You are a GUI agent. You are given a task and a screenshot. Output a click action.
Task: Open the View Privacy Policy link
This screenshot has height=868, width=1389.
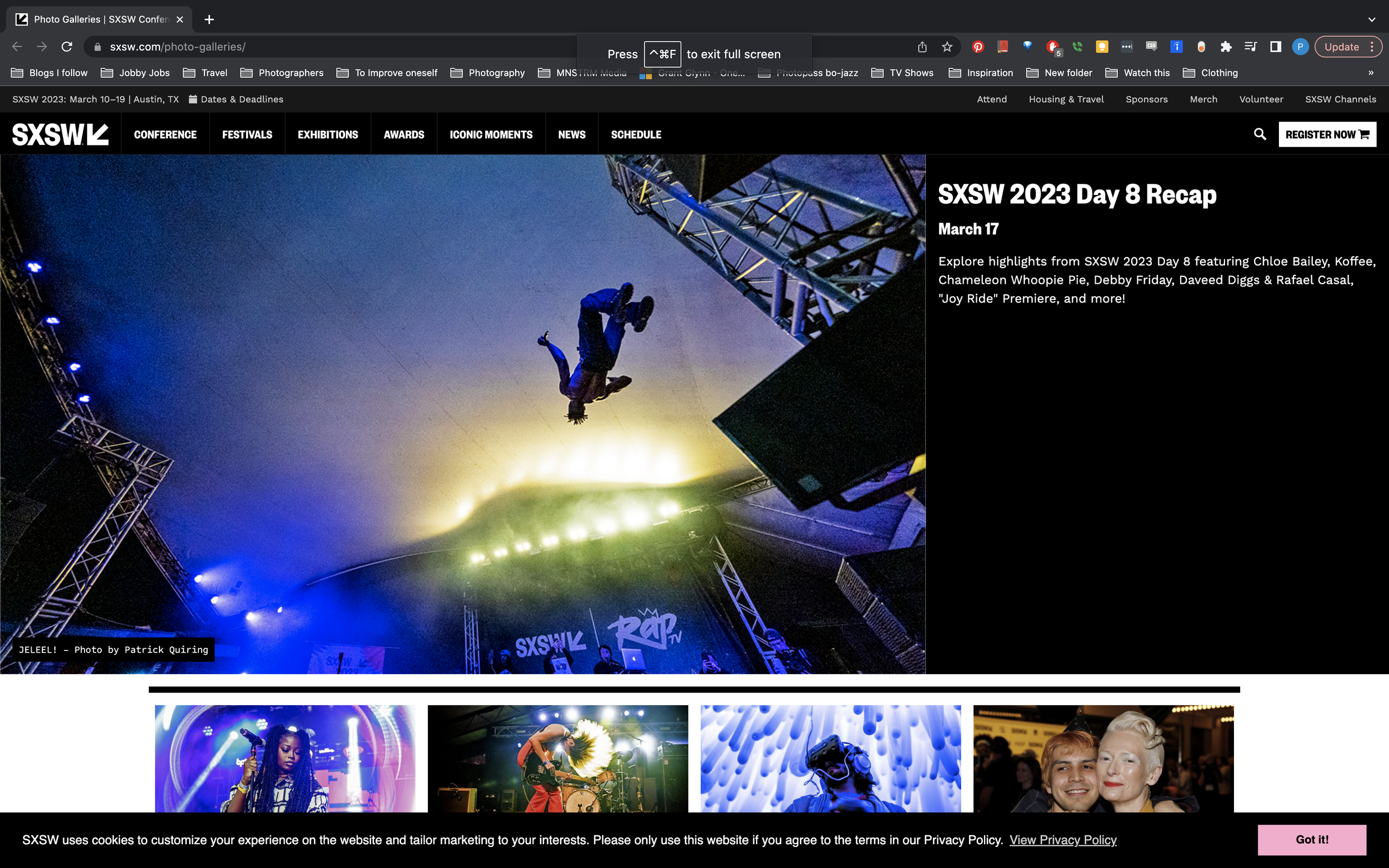(x=1063, y=840)
